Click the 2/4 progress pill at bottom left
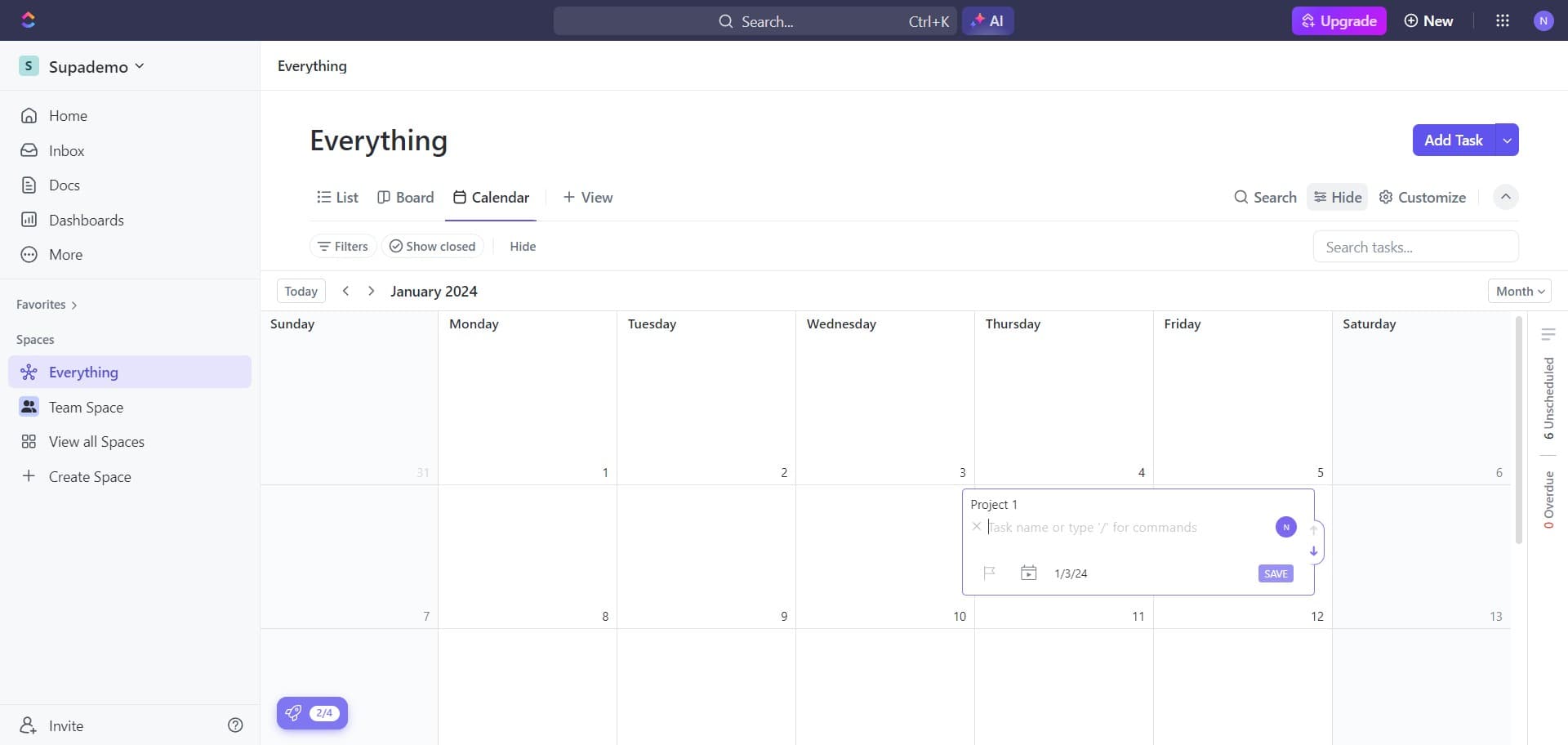The height and width of the screenshot is (745, 1568). (312, 712)
